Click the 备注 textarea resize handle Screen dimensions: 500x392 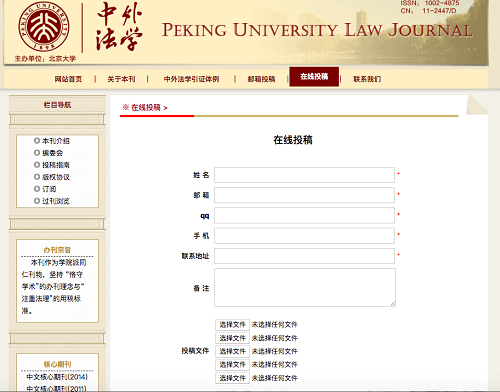point(393,304)
